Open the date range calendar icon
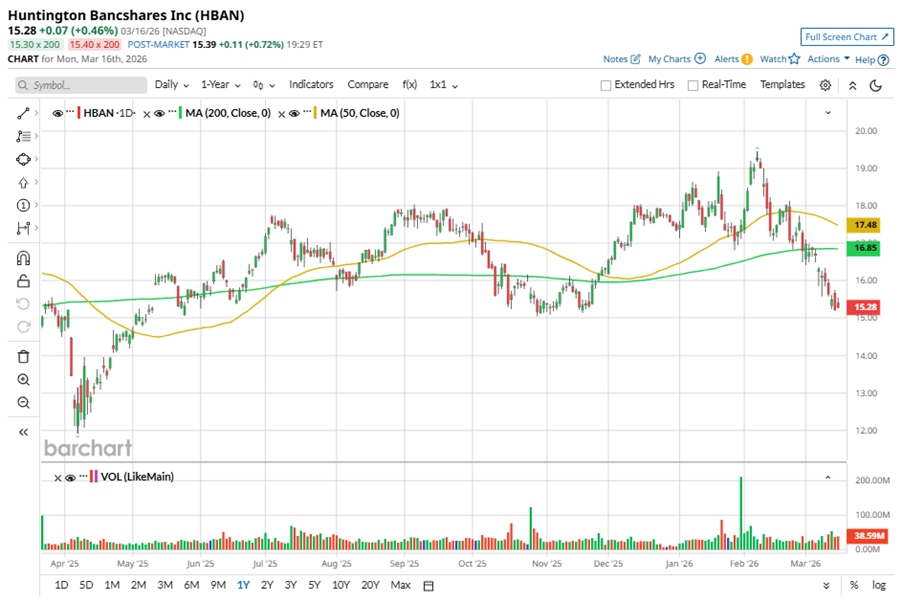 tap(429, 586)
